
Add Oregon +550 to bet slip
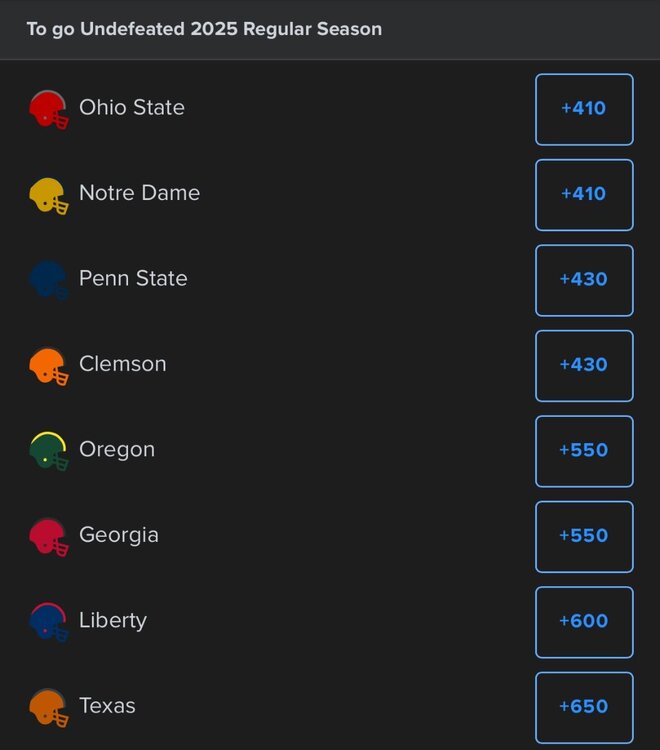point(584,451)
